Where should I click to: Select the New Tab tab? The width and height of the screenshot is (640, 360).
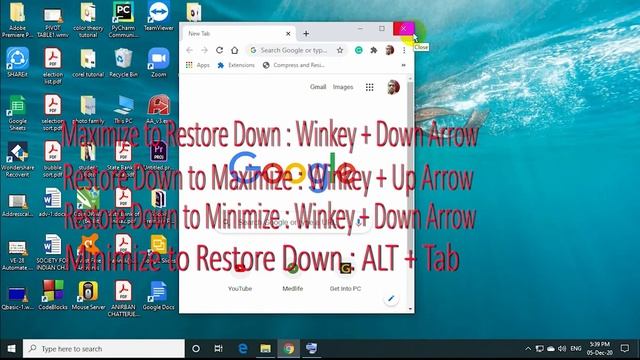[x=238, y=33]
